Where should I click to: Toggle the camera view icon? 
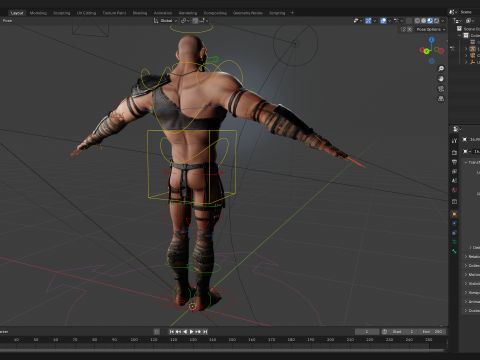tap(441, 89)
